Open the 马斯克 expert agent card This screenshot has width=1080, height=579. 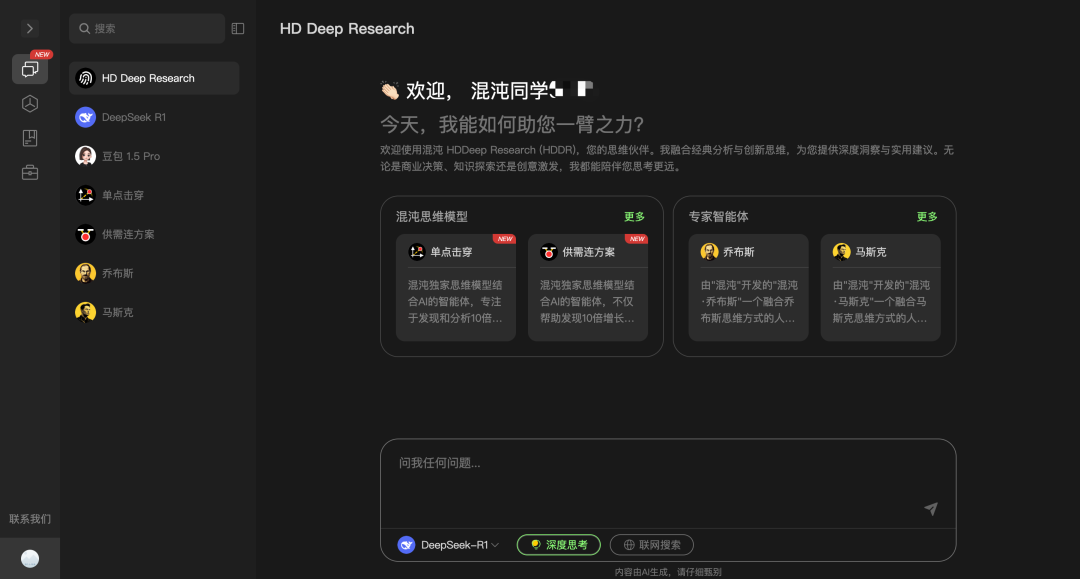[881, 288]
